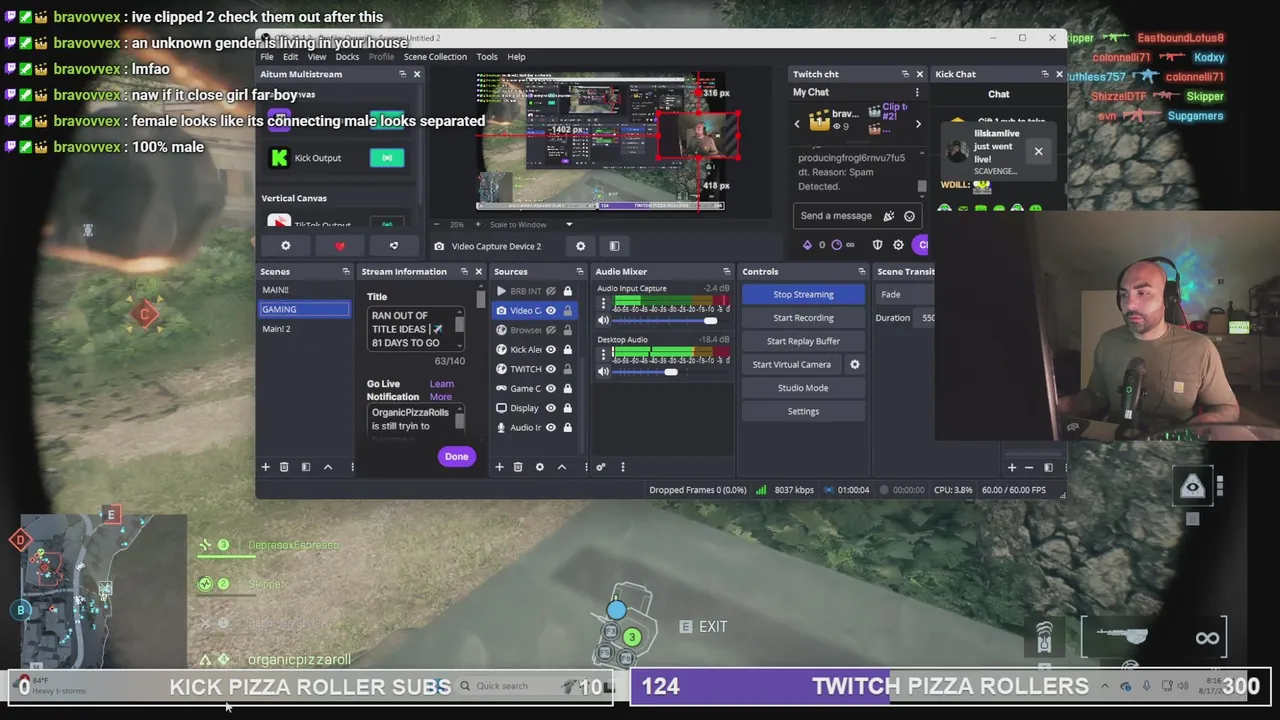Add a new scene with plus icon

pos(265,467)
